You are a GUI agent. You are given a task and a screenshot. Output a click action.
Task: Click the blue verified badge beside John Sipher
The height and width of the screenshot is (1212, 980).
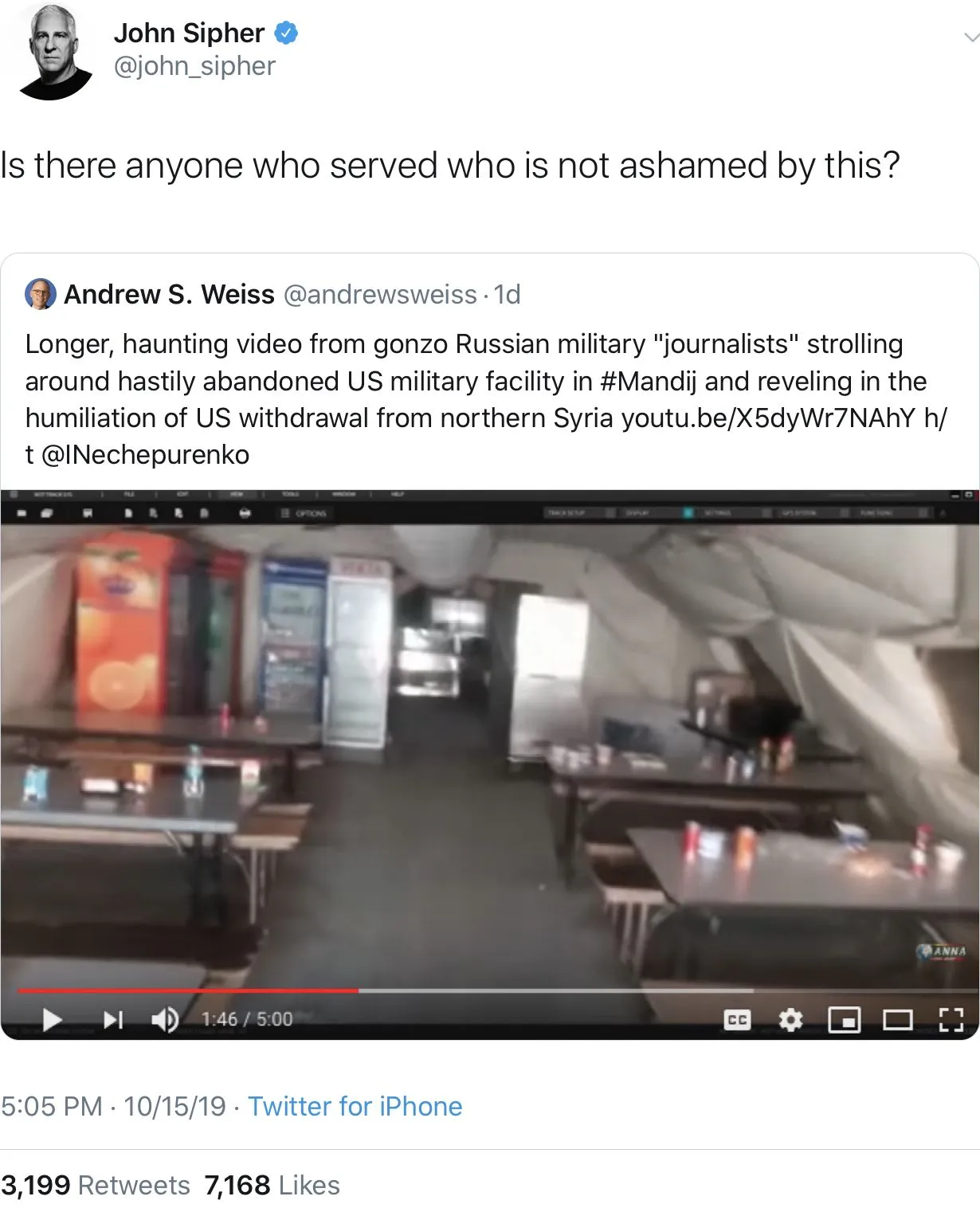[287, 33]
